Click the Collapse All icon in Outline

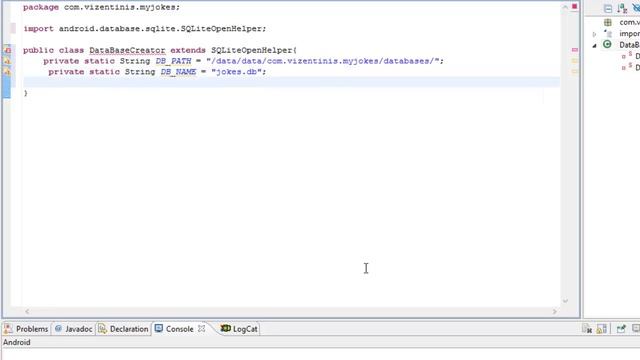(608, 9)
